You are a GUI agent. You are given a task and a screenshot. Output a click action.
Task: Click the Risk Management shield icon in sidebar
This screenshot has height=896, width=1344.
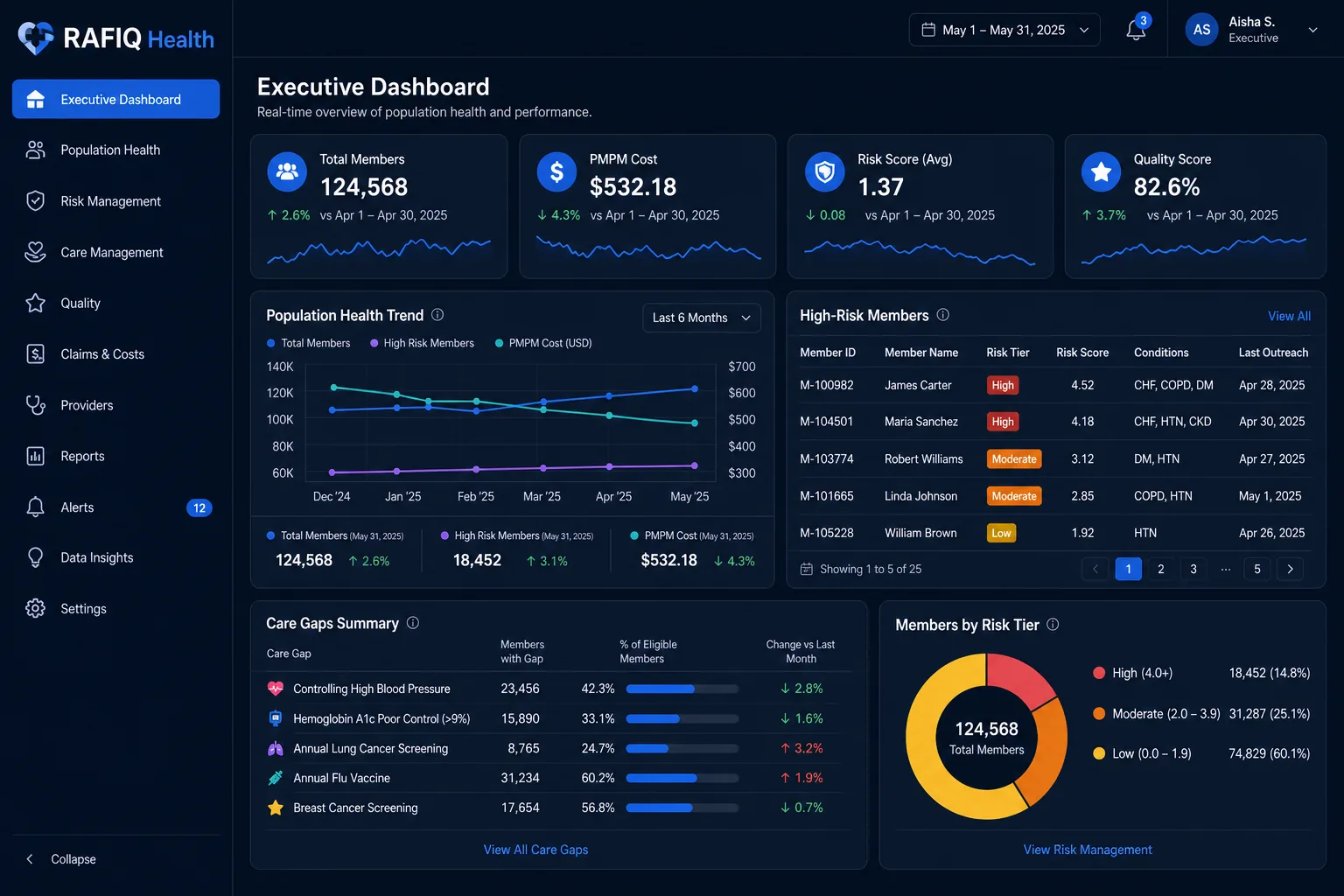pos(35,201)
